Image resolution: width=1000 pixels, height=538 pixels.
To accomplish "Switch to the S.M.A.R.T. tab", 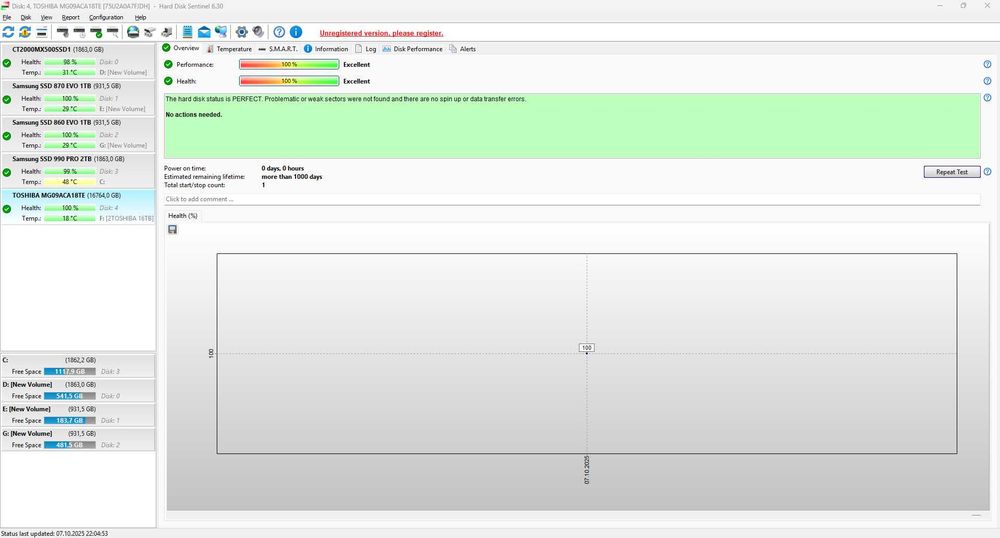I will [x=278, y=48].
